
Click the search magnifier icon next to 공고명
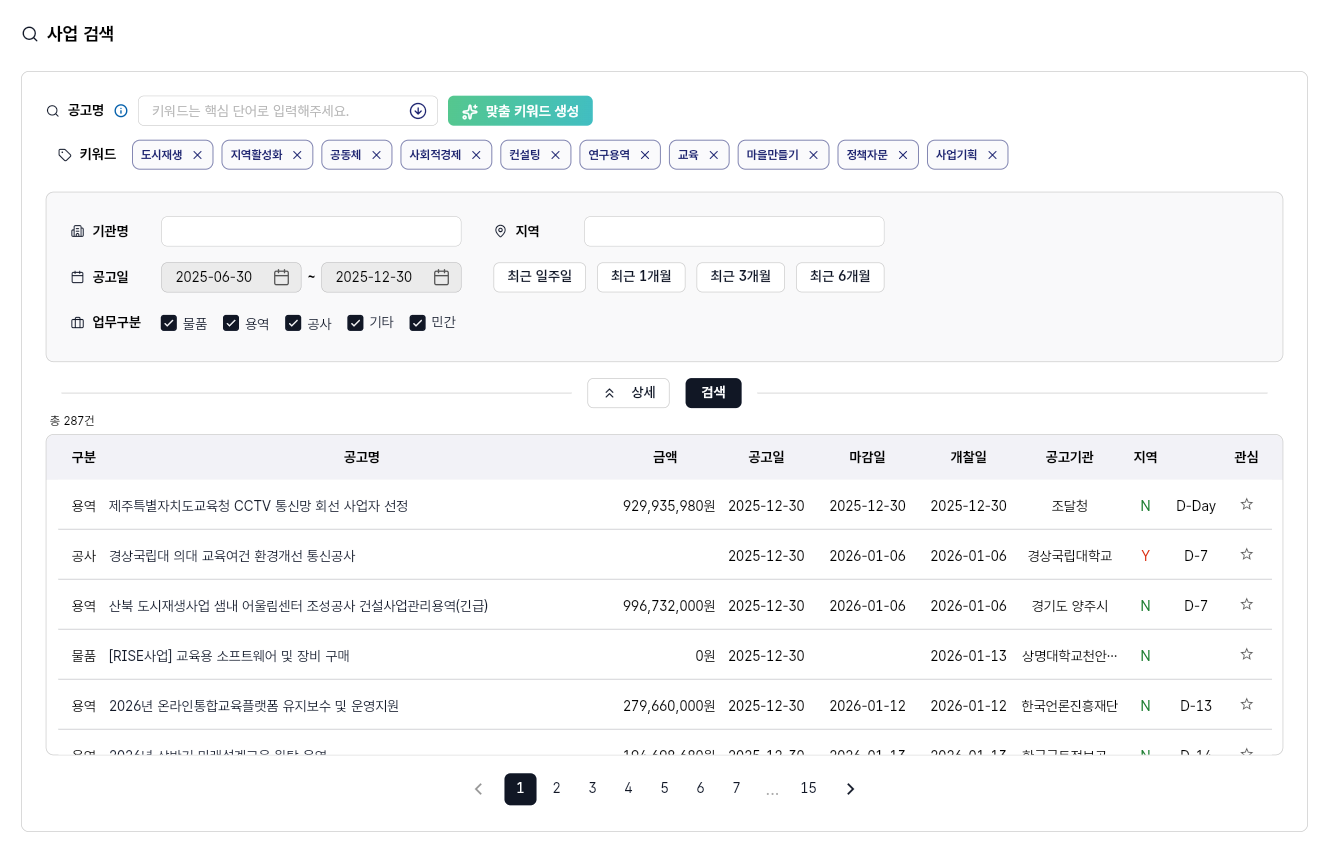point(52,111)
